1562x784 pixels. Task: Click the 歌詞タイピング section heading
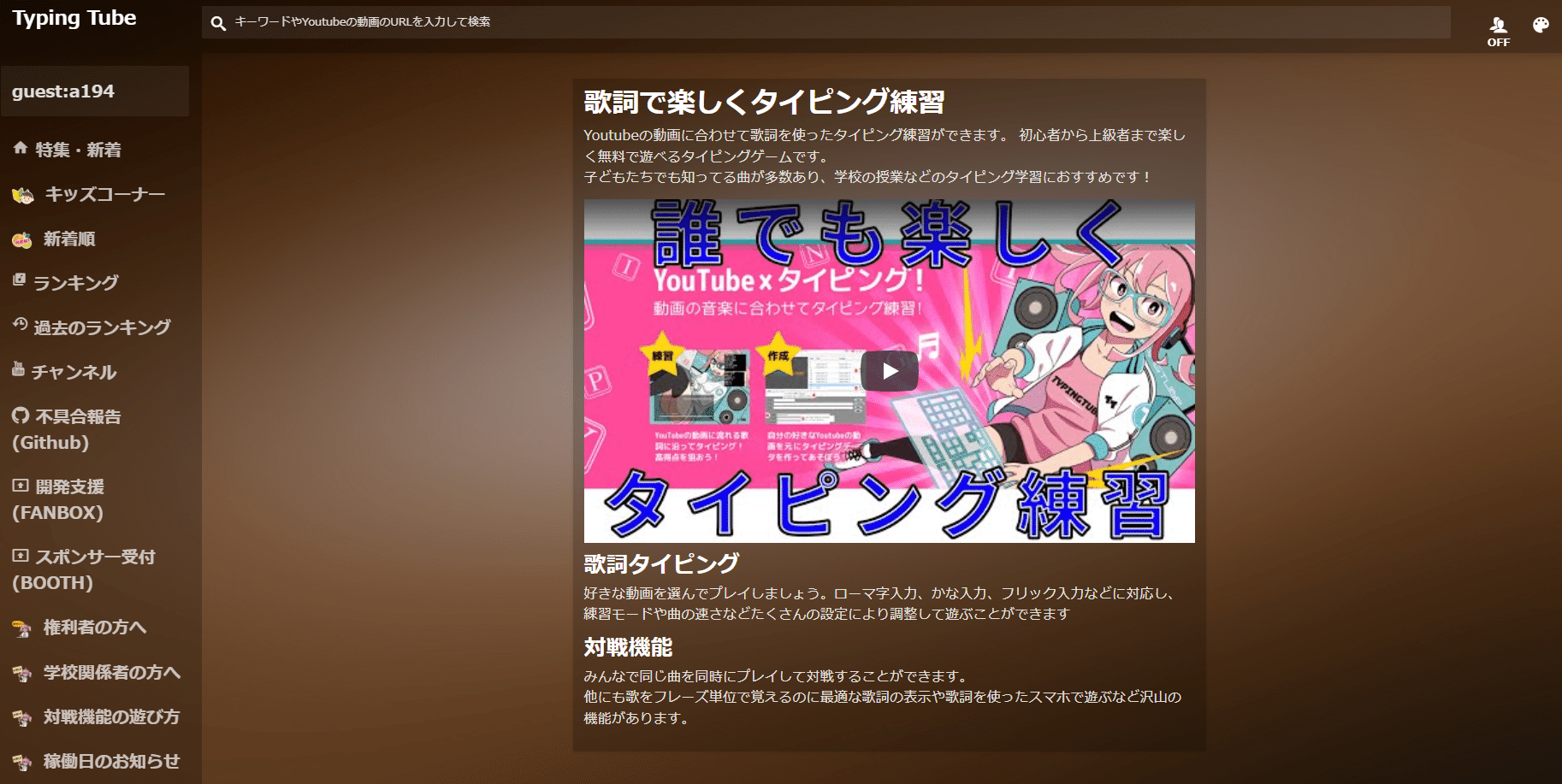[661, 564]
